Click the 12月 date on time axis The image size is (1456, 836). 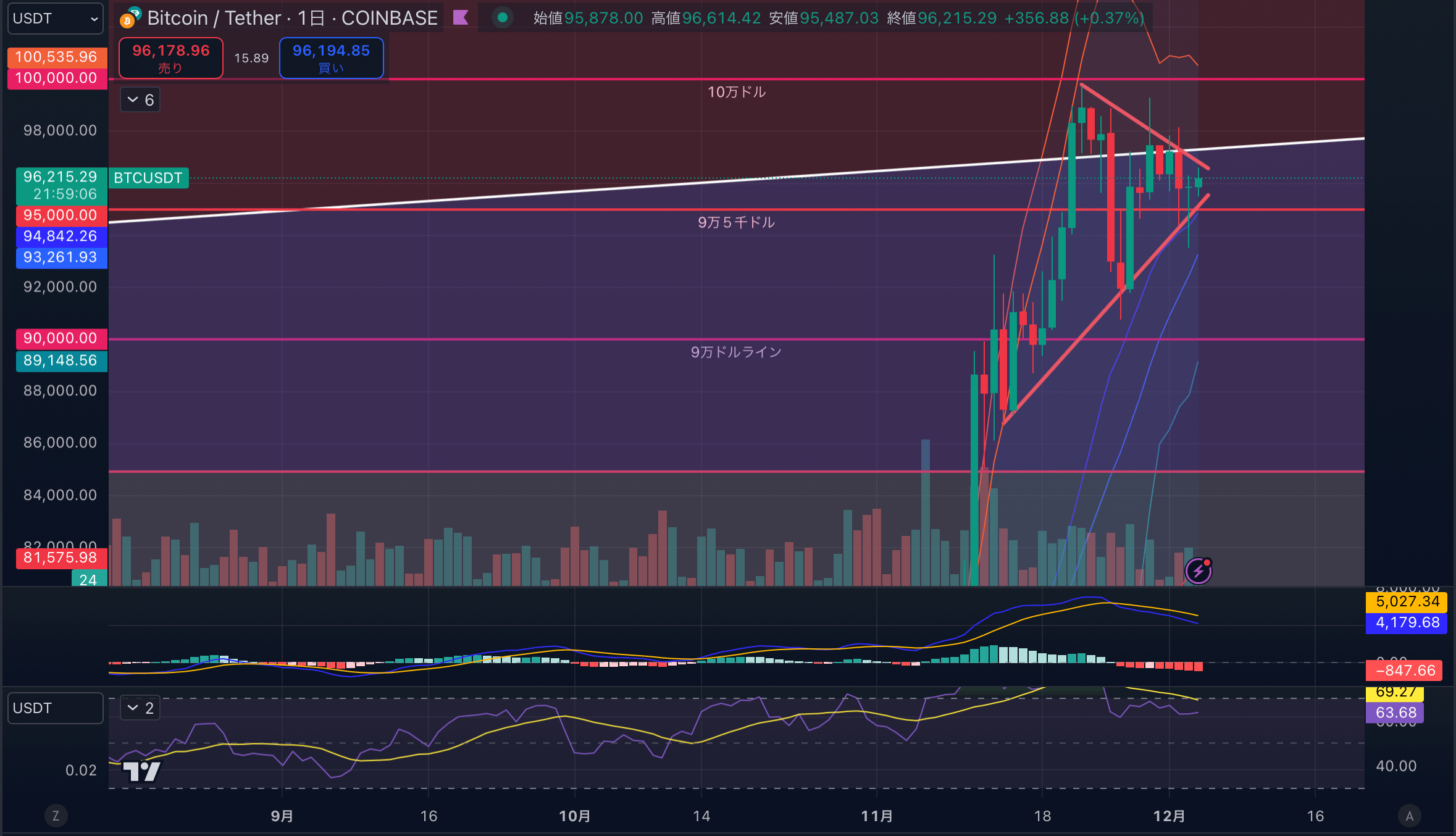point(1169,816)
